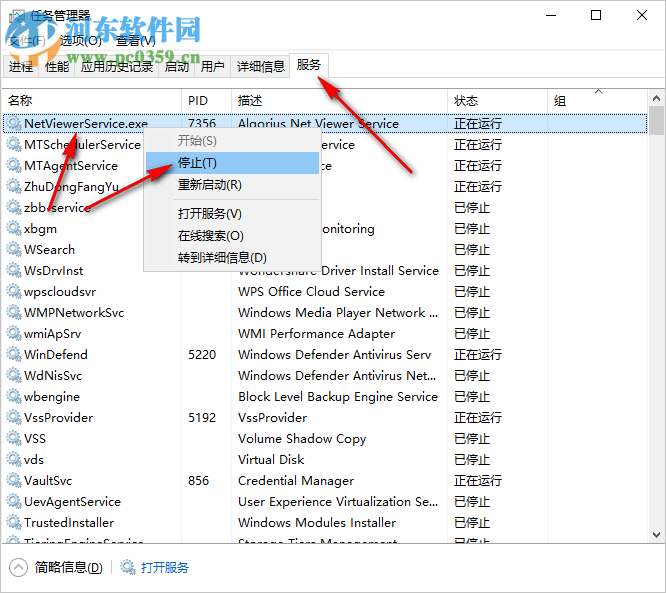This screenshot has height=593, width=666.
Task: Sort by the PID column header
Action: coord(206,101)
